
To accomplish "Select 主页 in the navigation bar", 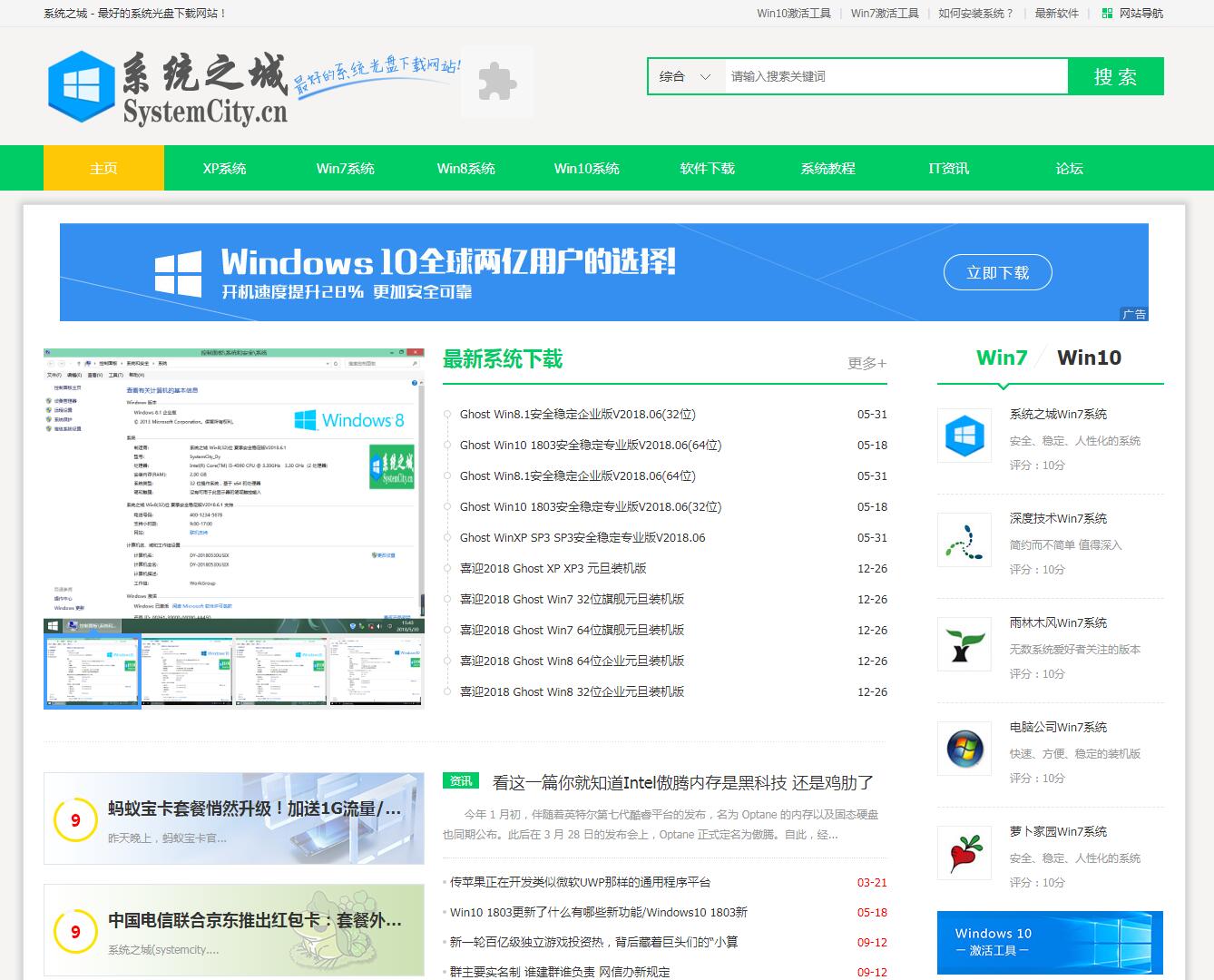I will click(x=103, y=168).
